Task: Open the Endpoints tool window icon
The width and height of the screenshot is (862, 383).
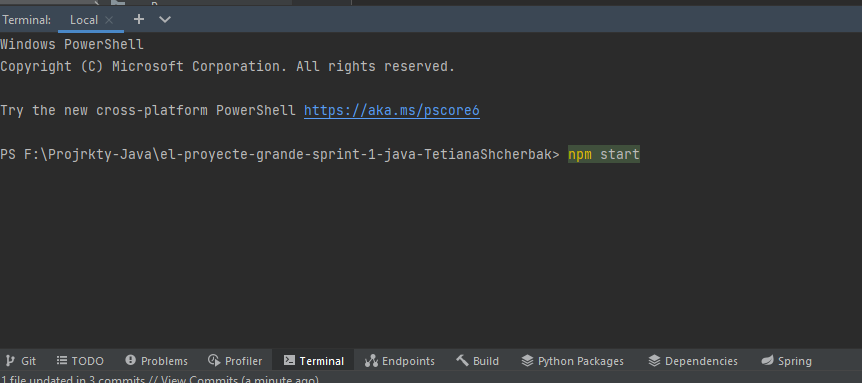Action: coord(371,361)
